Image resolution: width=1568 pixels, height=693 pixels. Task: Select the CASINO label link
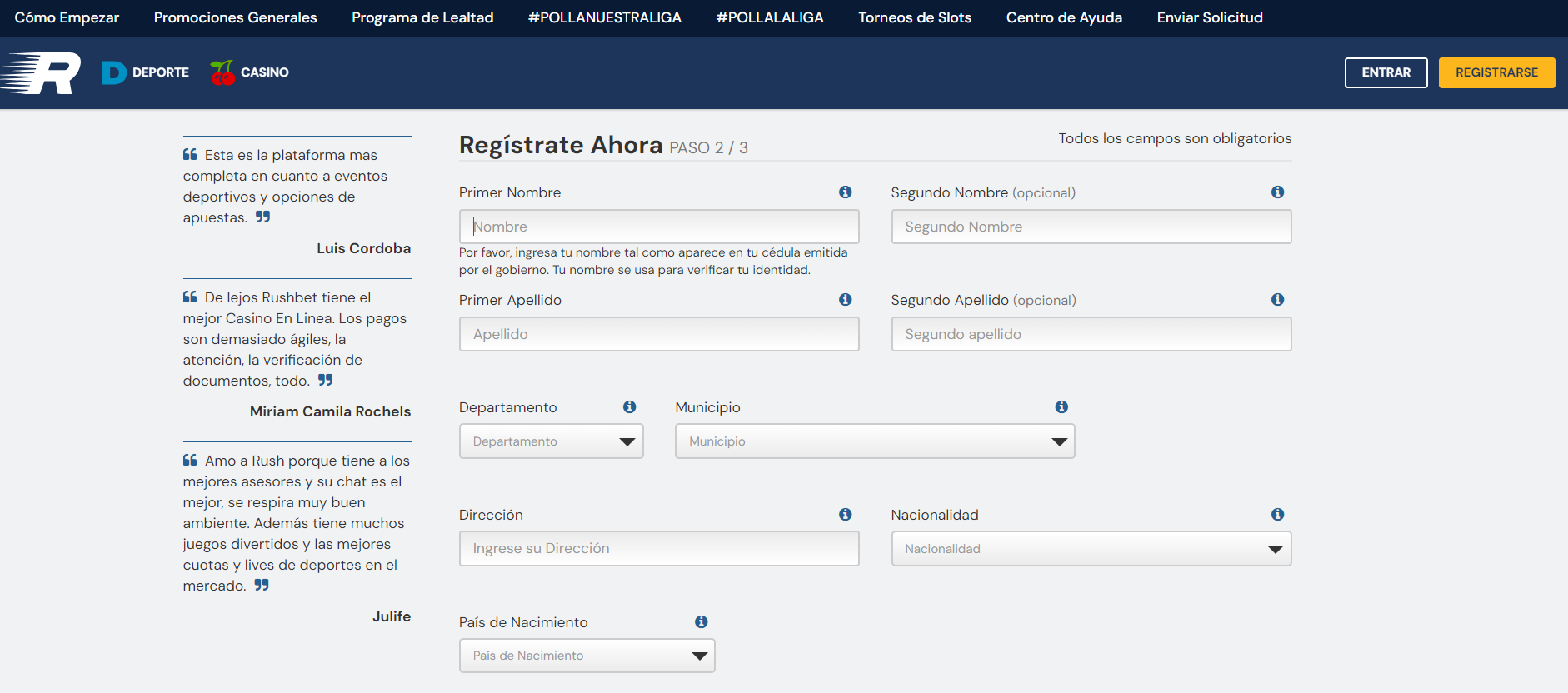[x=265, y=72]
